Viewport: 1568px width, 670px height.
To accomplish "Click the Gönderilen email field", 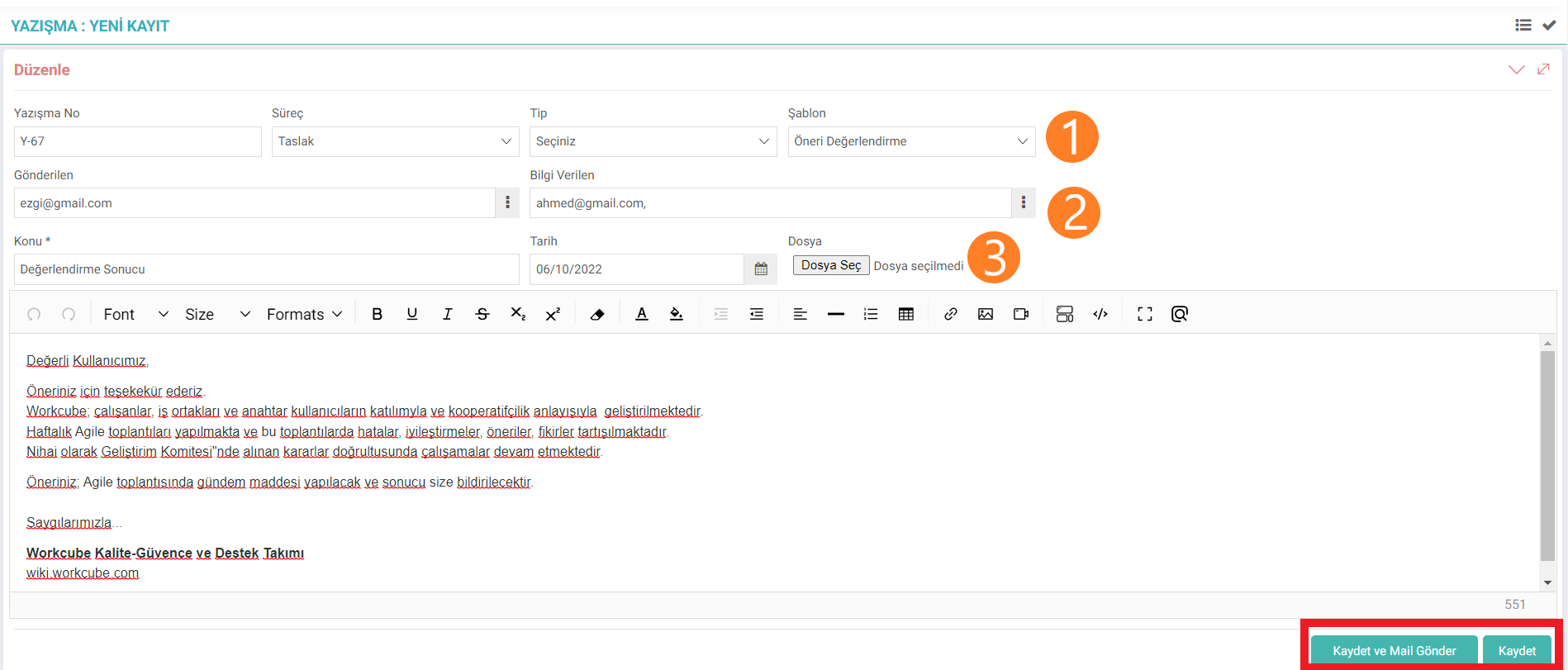I will pyautogui.click(x=254, y=202).
